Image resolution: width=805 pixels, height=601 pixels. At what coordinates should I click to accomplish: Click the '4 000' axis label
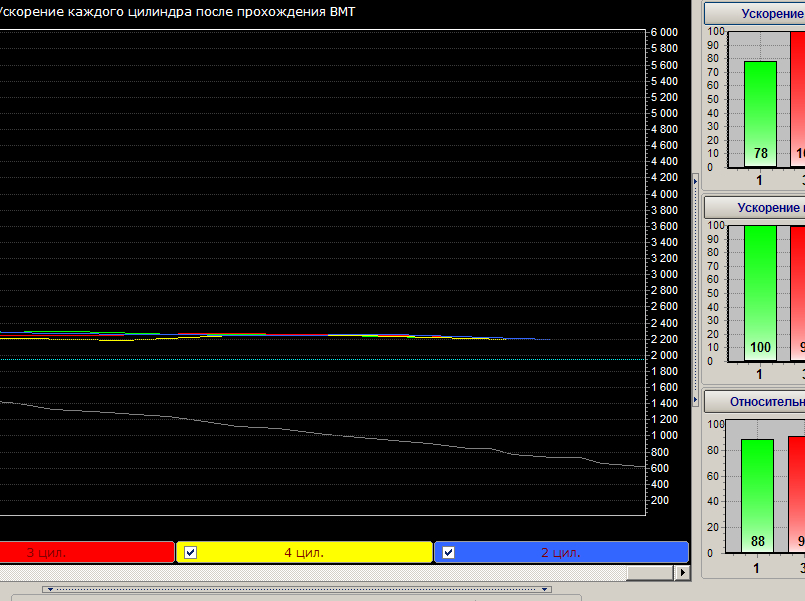click(x=664, y=194)
